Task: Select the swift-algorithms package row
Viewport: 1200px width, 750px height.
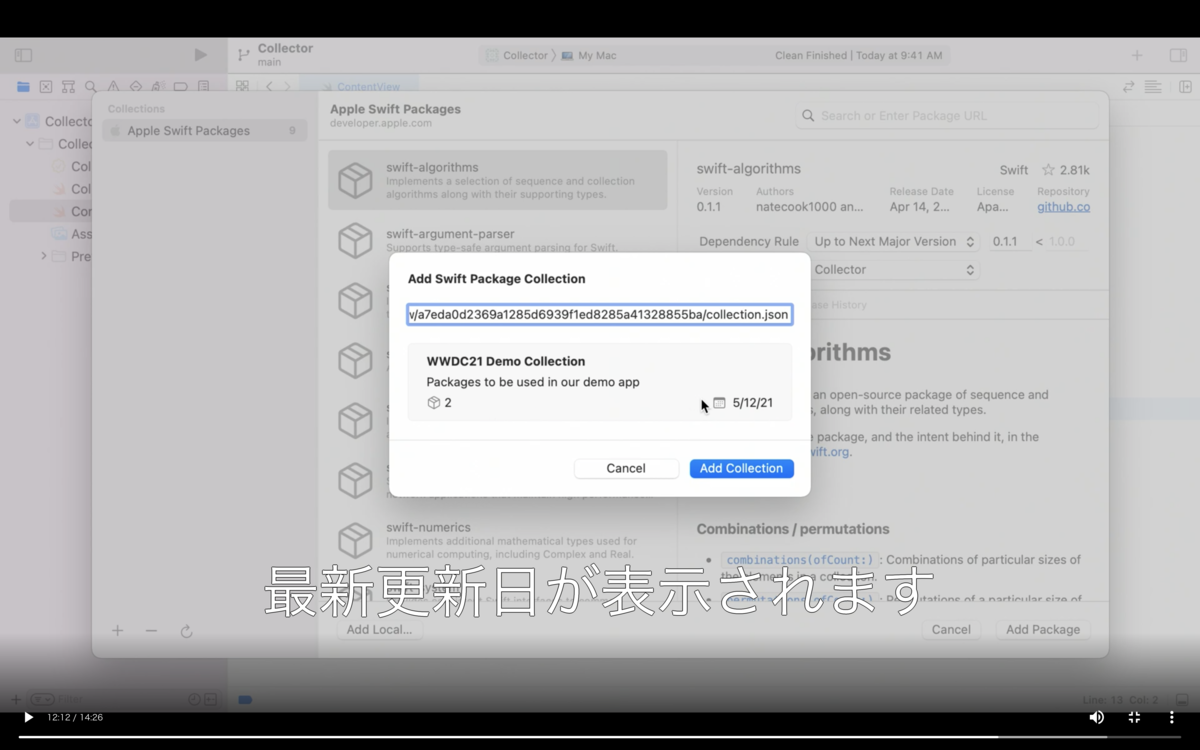Action: click(x=498, y=180)
